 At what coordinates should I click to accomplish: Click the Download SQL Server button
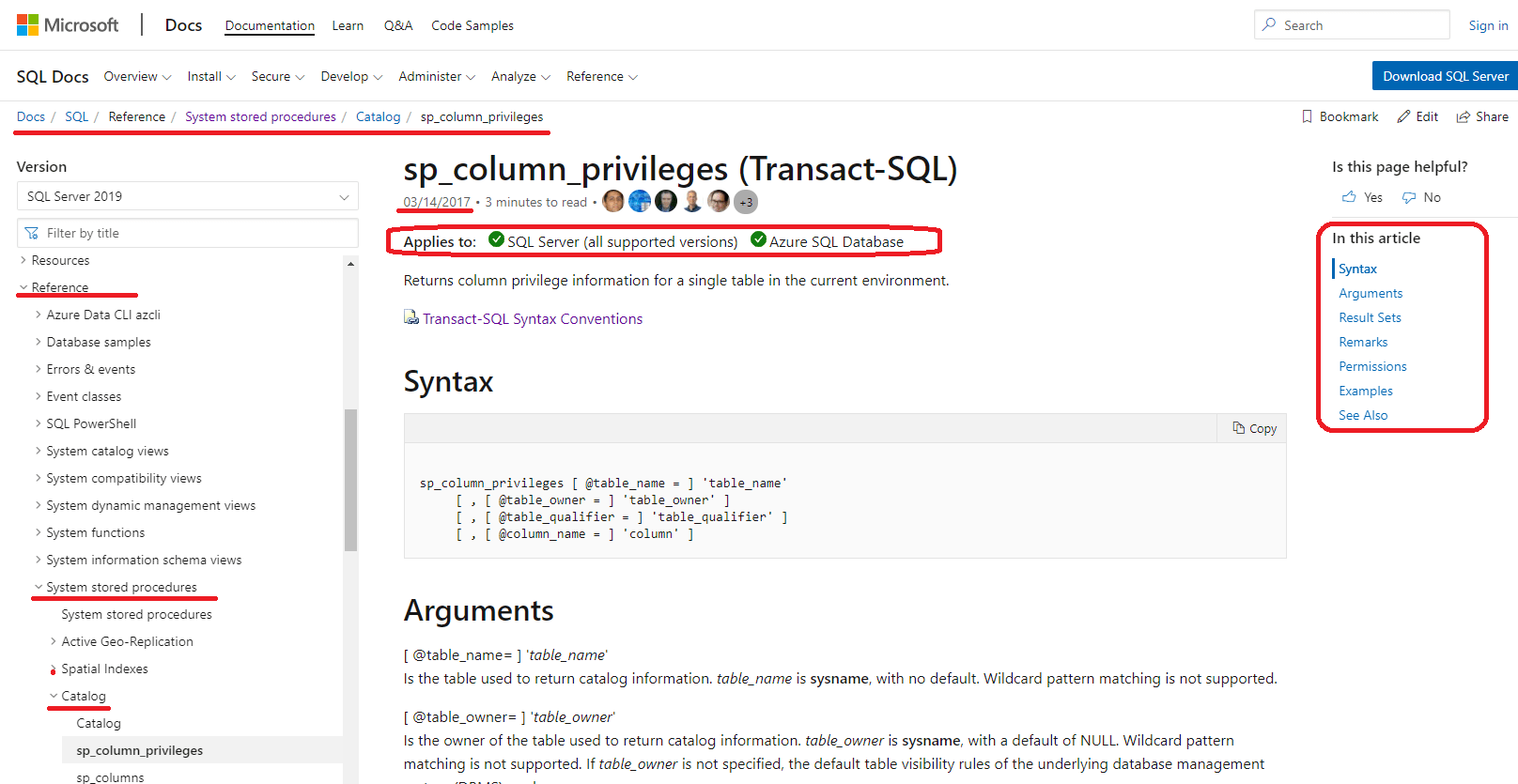pos(1445,76)
